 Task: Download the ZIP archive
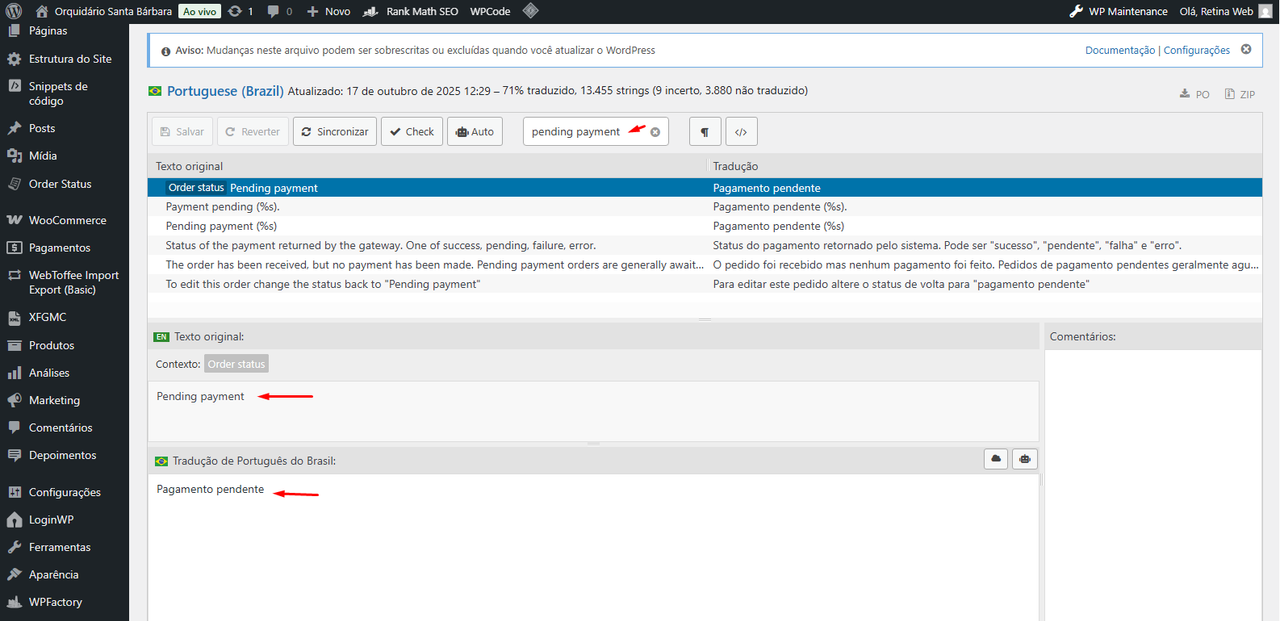pyautogui.click(x=1240, y=94)
